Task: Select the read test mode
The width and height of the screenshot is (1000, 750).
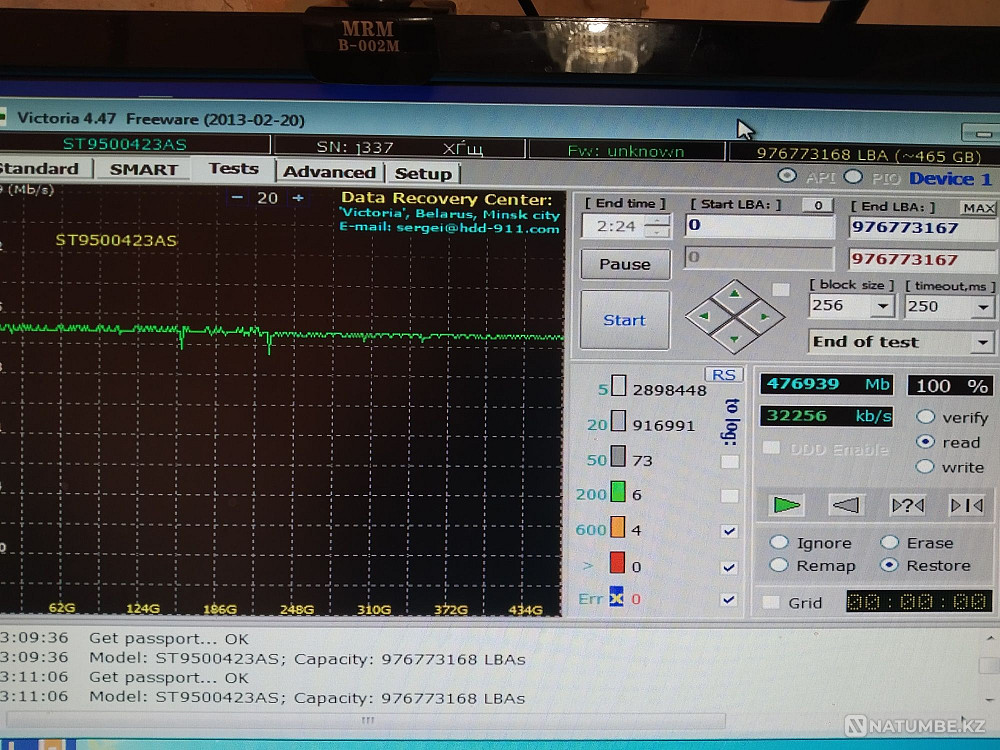Action: coord(925,441)
